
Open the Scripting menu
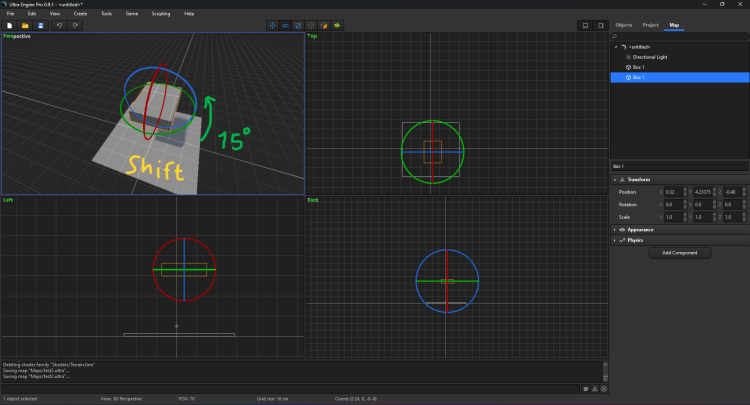(160, 14)
